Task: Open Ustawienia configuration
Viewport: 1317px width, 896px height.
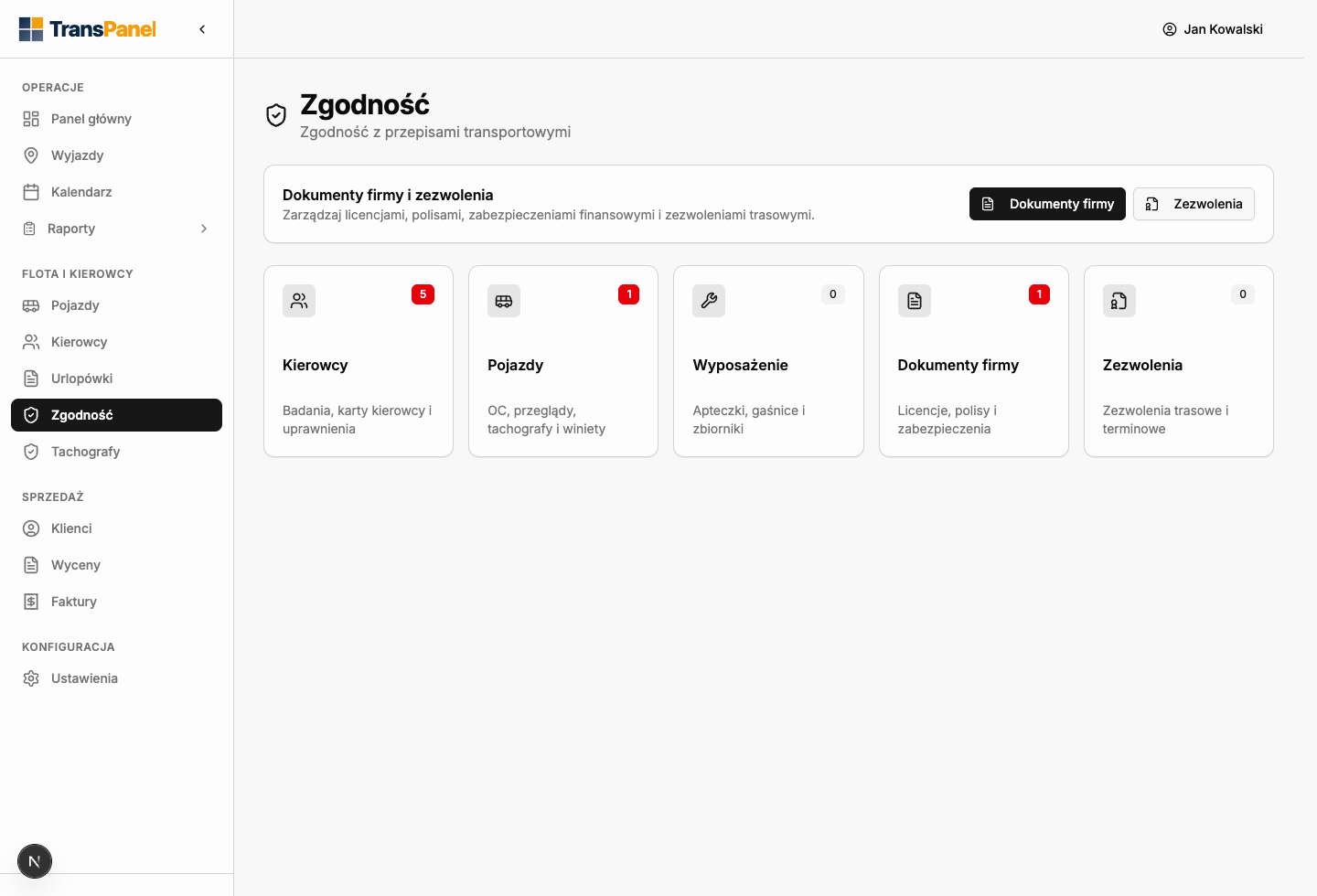Action: [116, 678]
